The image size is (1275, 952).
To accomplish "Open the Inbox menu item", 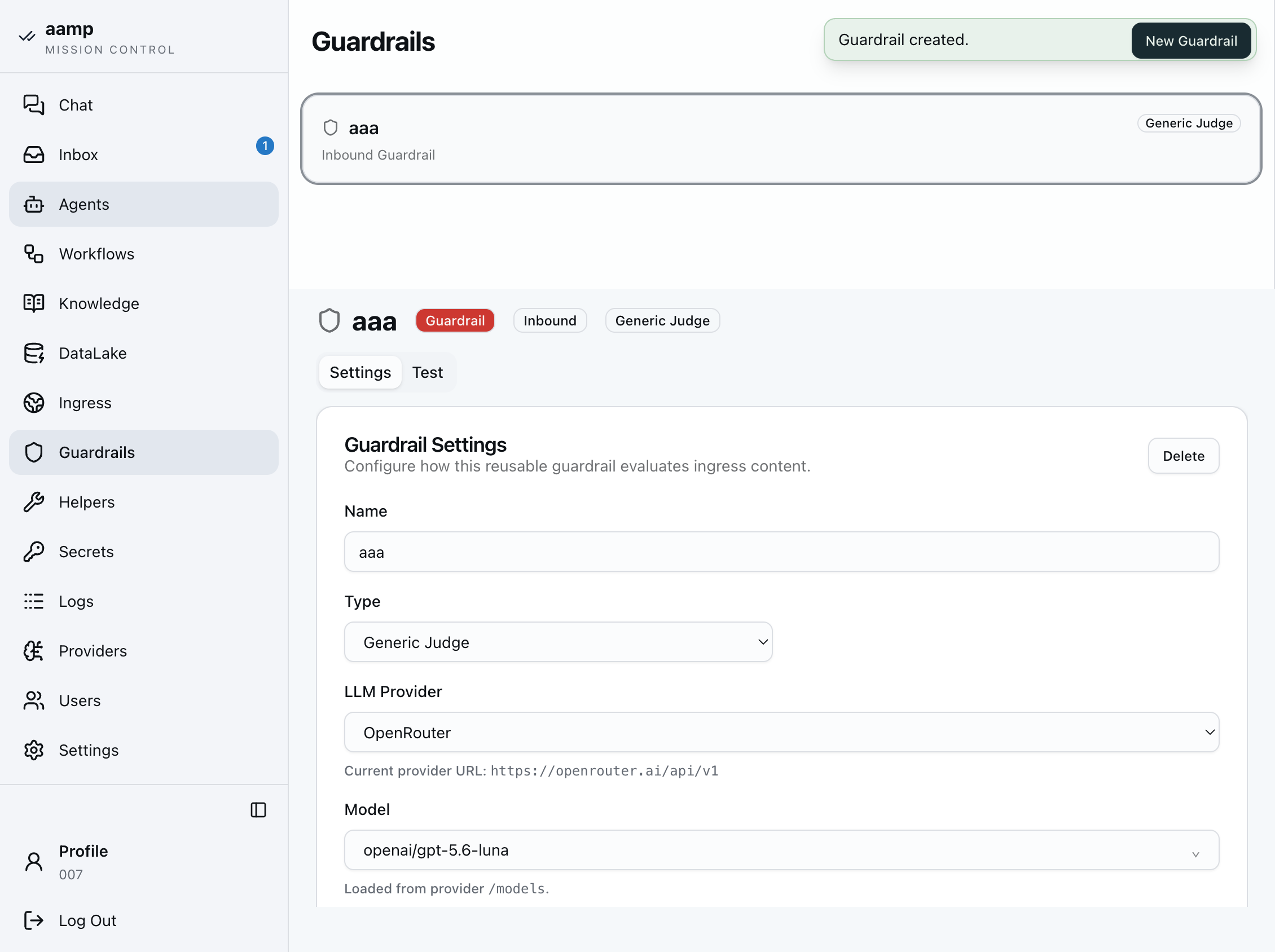I will click(x=143, y=155).
